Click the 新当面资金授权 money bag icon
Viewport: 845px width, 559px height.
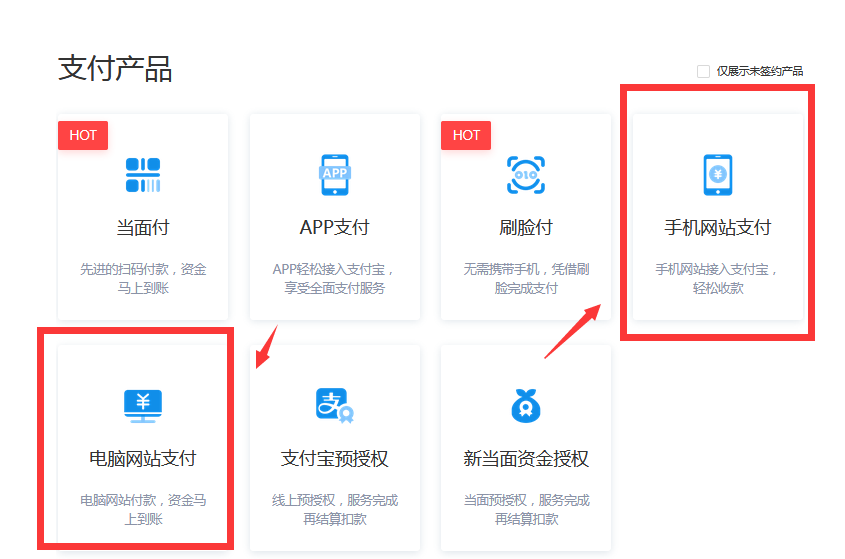[x=525, y=405]
